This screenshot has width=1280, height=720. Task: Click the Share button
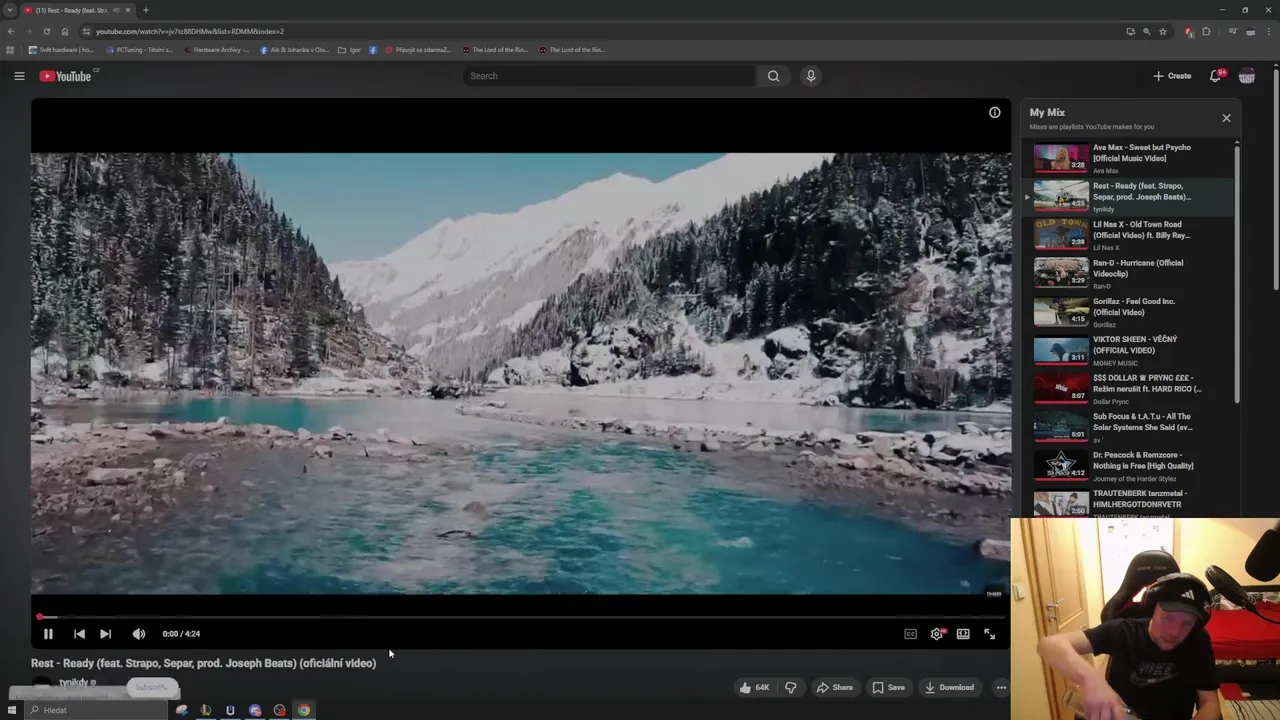[834, 687]
